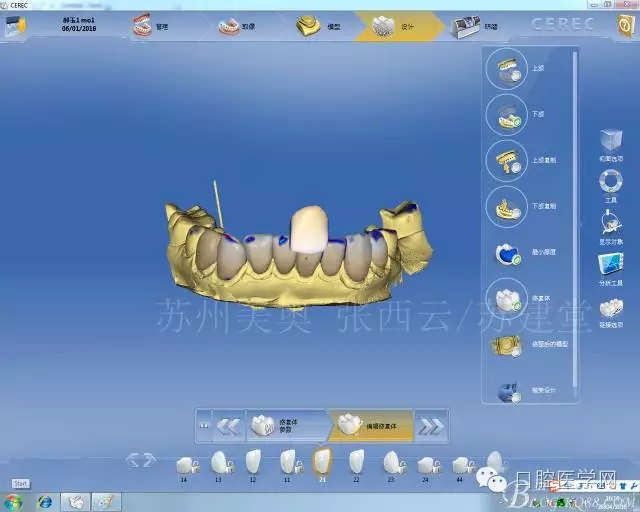Collapse the step bar small handle
This screenshot has height=512, width=640.
click(x=204, y=426)
